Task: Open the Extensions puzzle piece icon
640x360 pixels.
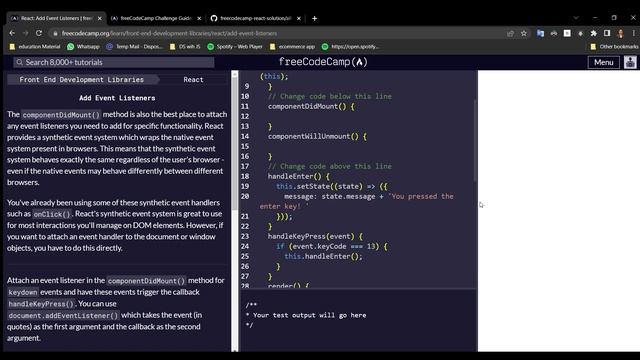Action: [593, 33]
